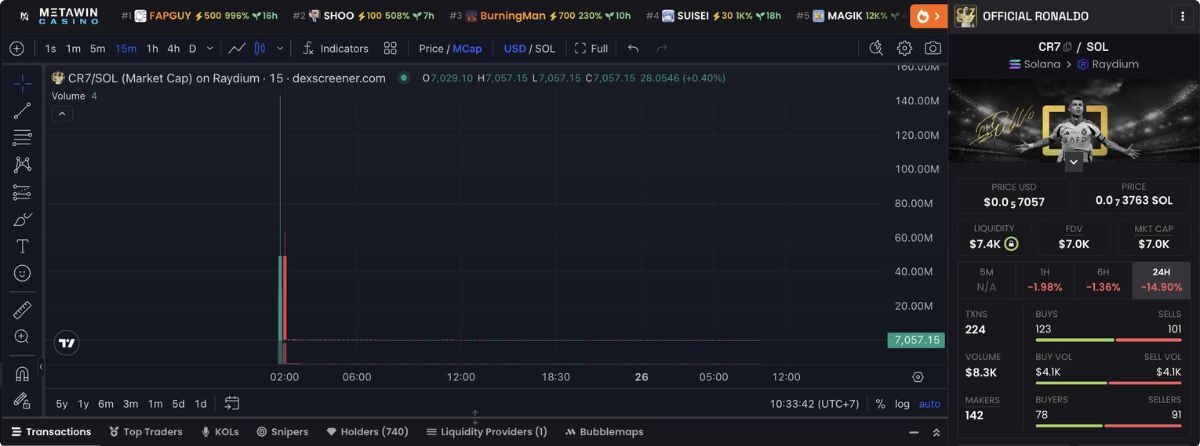Open the forecasting and measurement tool
The image size is (1200, 446).
22,192
